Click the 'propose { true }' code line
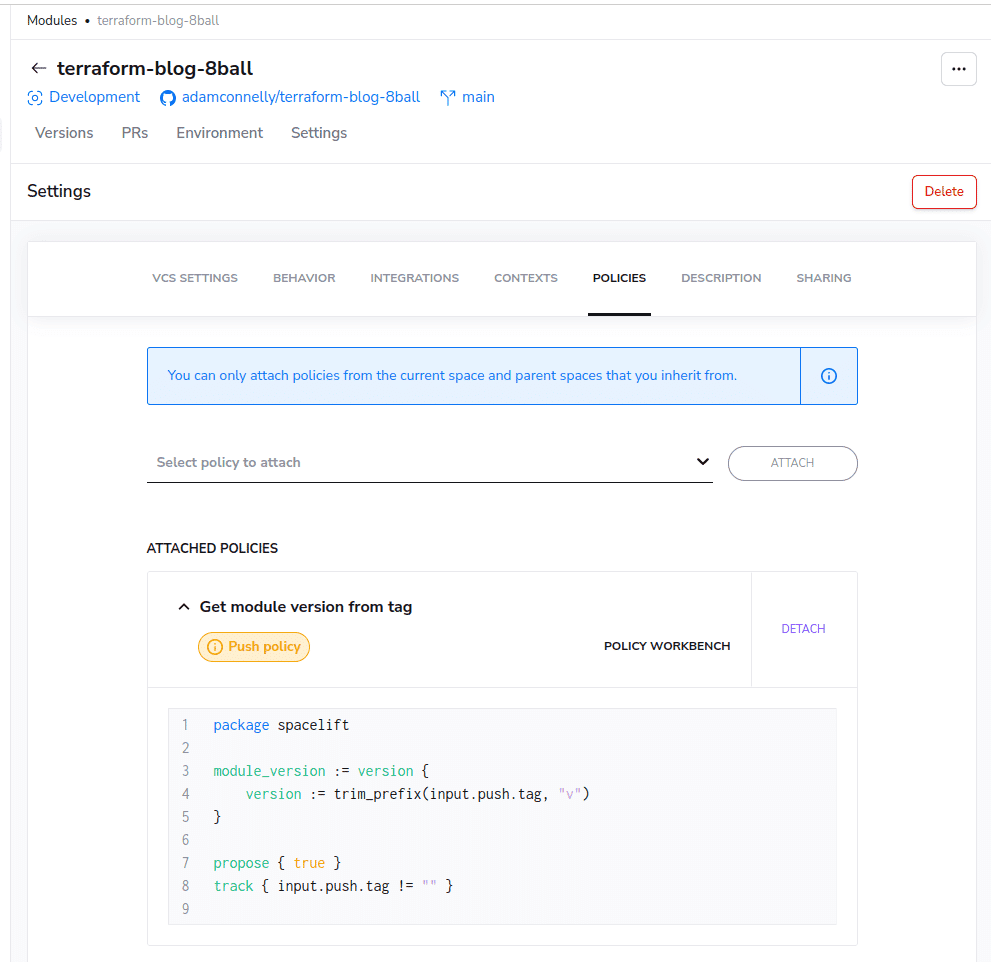This screenshot has width=991, height=962. point(277,863)
